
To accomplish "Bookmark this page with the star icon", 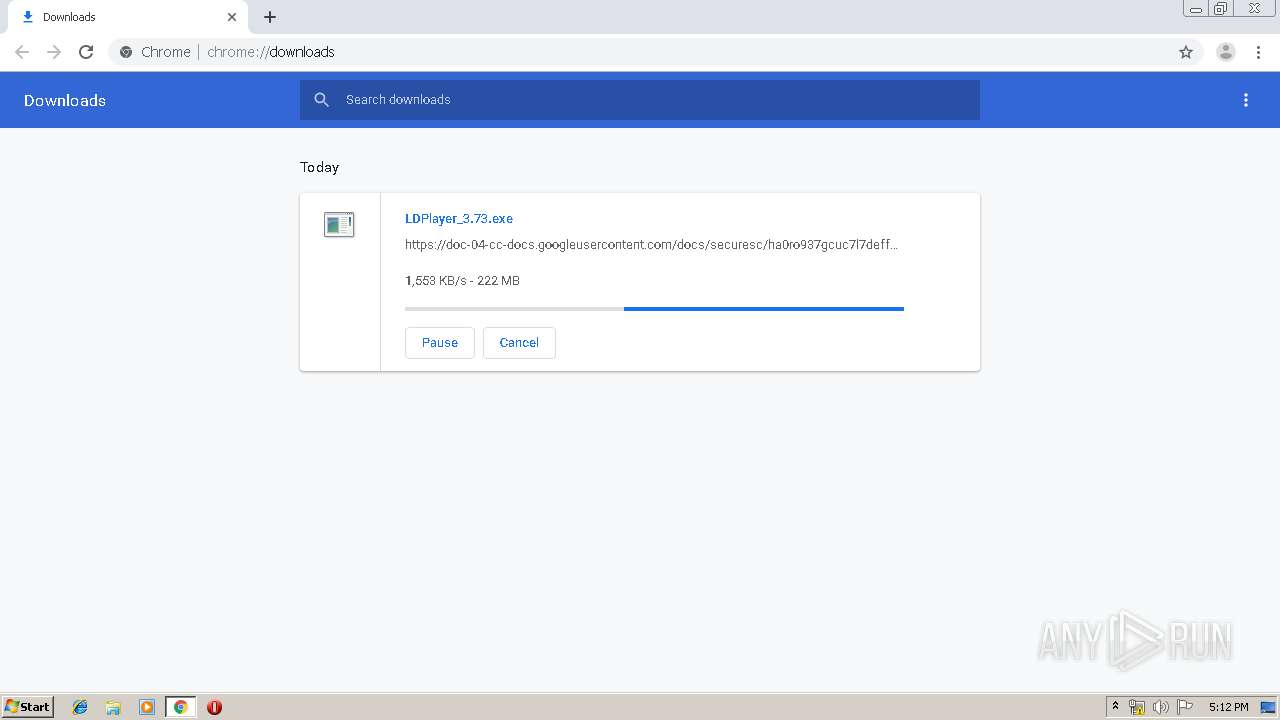I will point(1186,52).
